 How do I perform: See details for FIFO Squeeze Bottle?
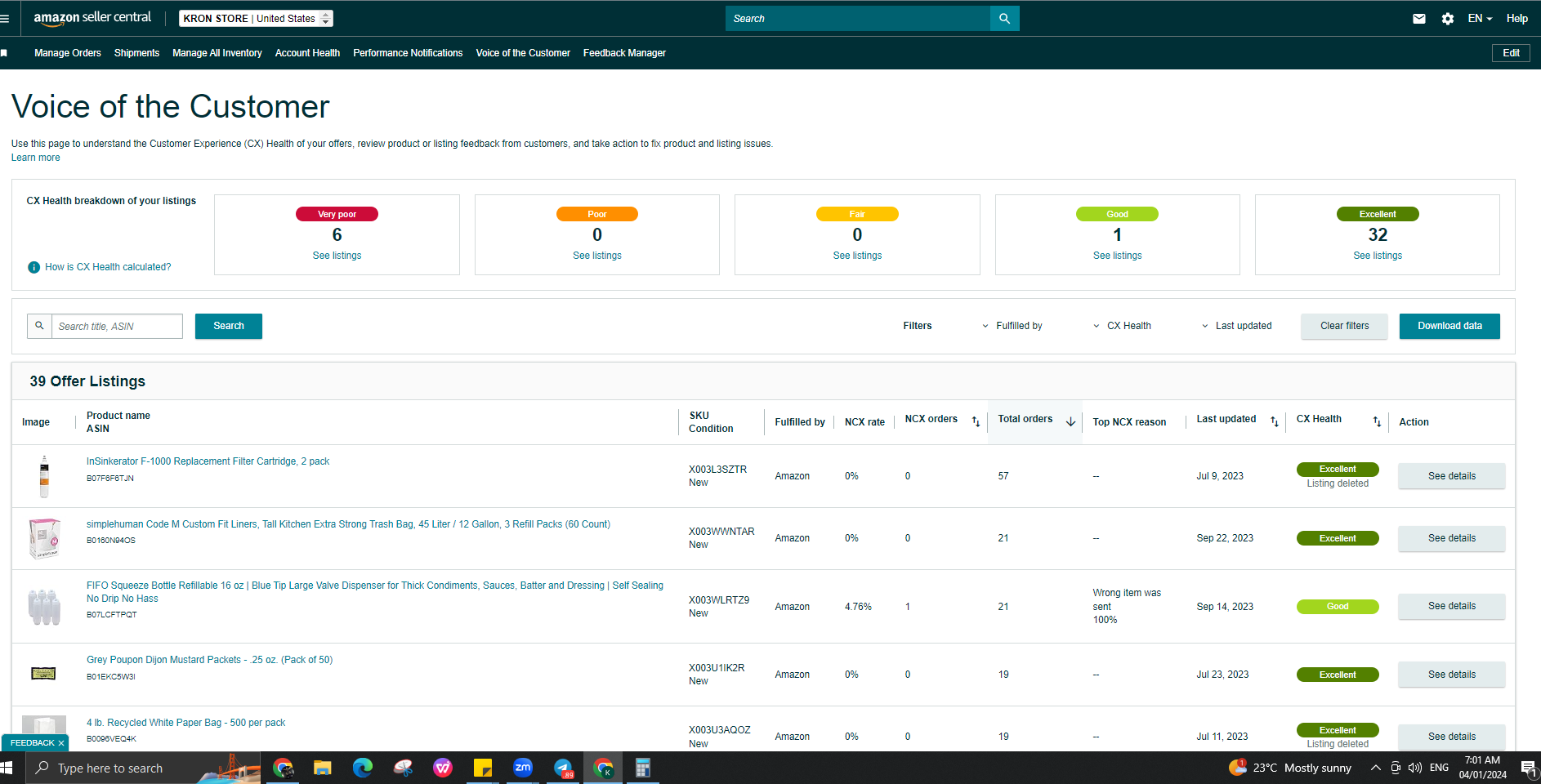1452,606
